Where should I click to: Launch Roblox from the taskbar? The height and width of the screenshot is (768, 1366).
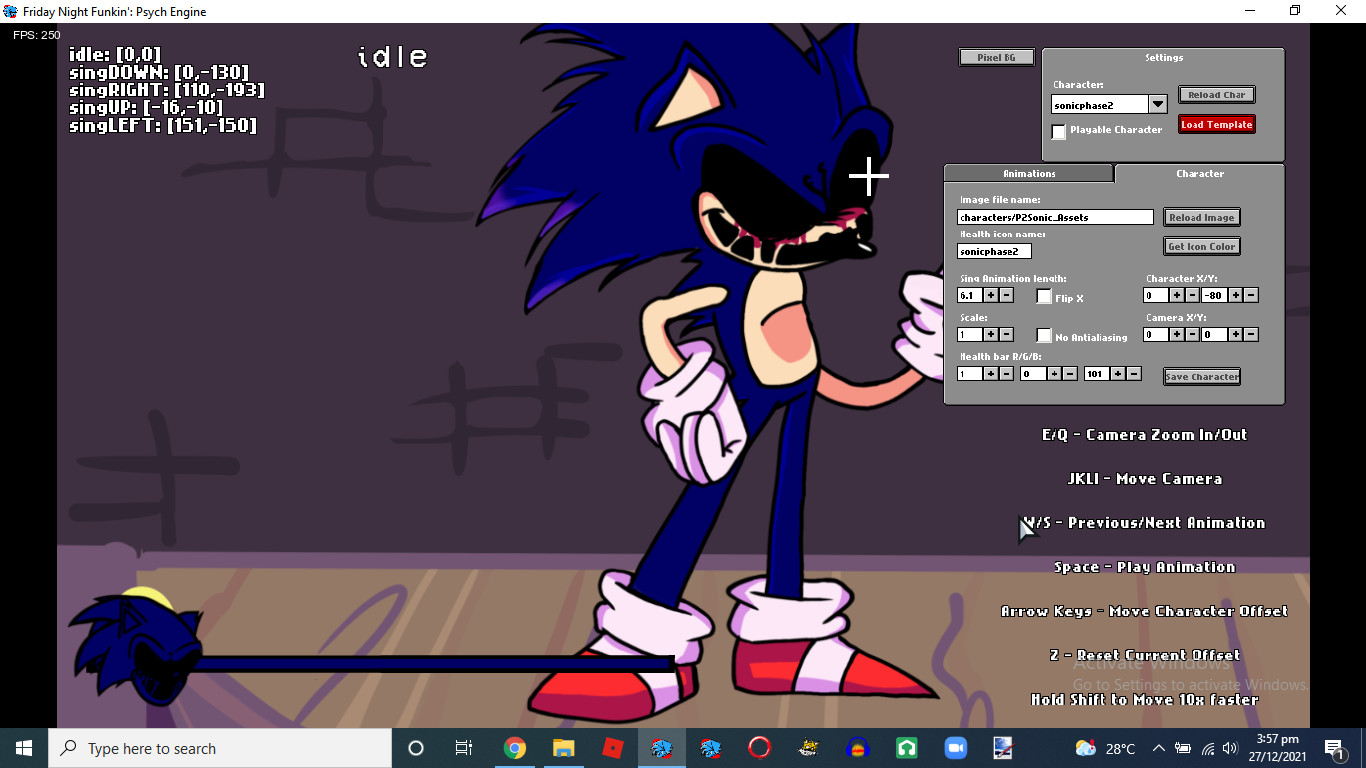pyautogui.click(x=613, y=748)
